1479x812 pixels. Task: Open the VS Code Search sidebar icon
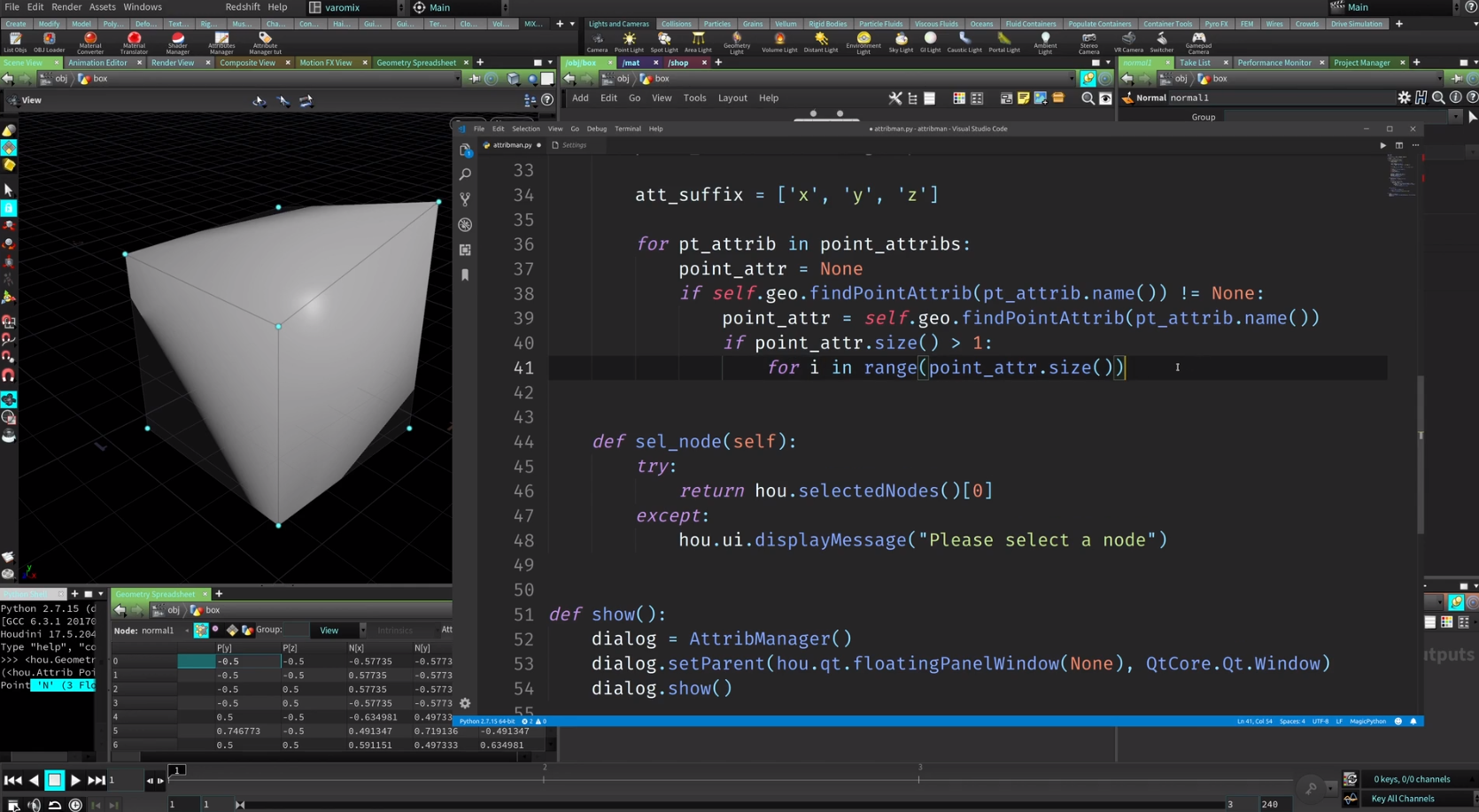(465, 175)
